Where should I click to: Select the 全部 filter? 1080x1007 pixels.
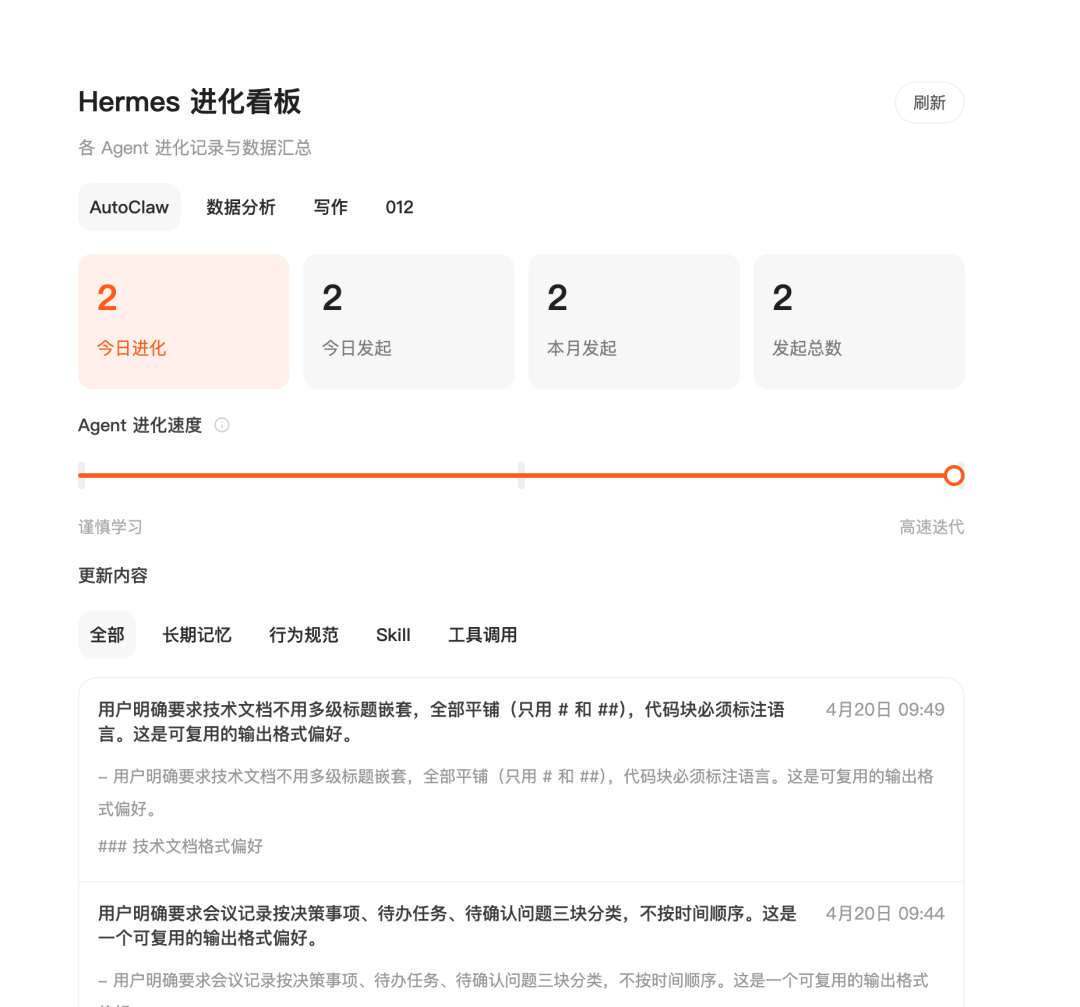point(107,634)
